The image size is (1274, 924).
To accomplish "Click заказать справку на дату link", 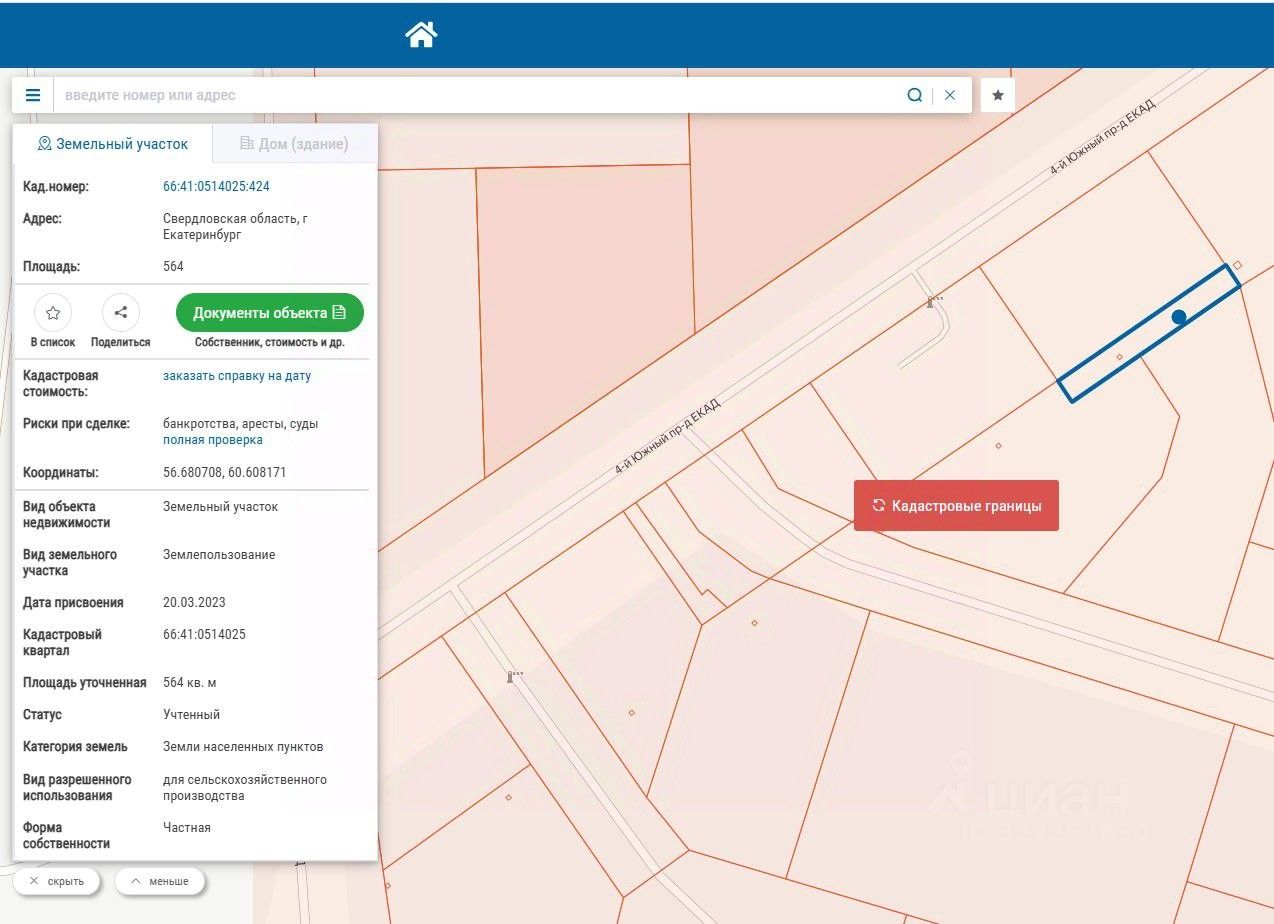I will [237, 376].
